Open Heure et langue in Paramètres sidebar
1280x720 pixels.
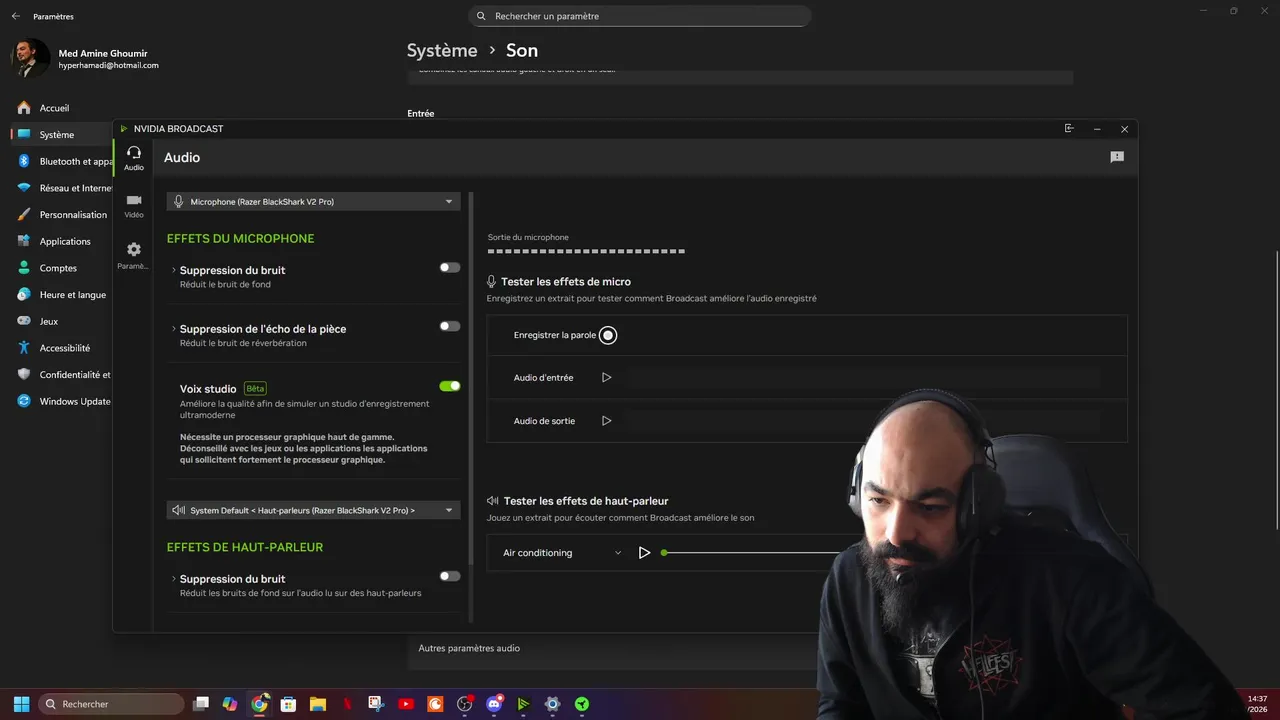click(x=61, y=295)
